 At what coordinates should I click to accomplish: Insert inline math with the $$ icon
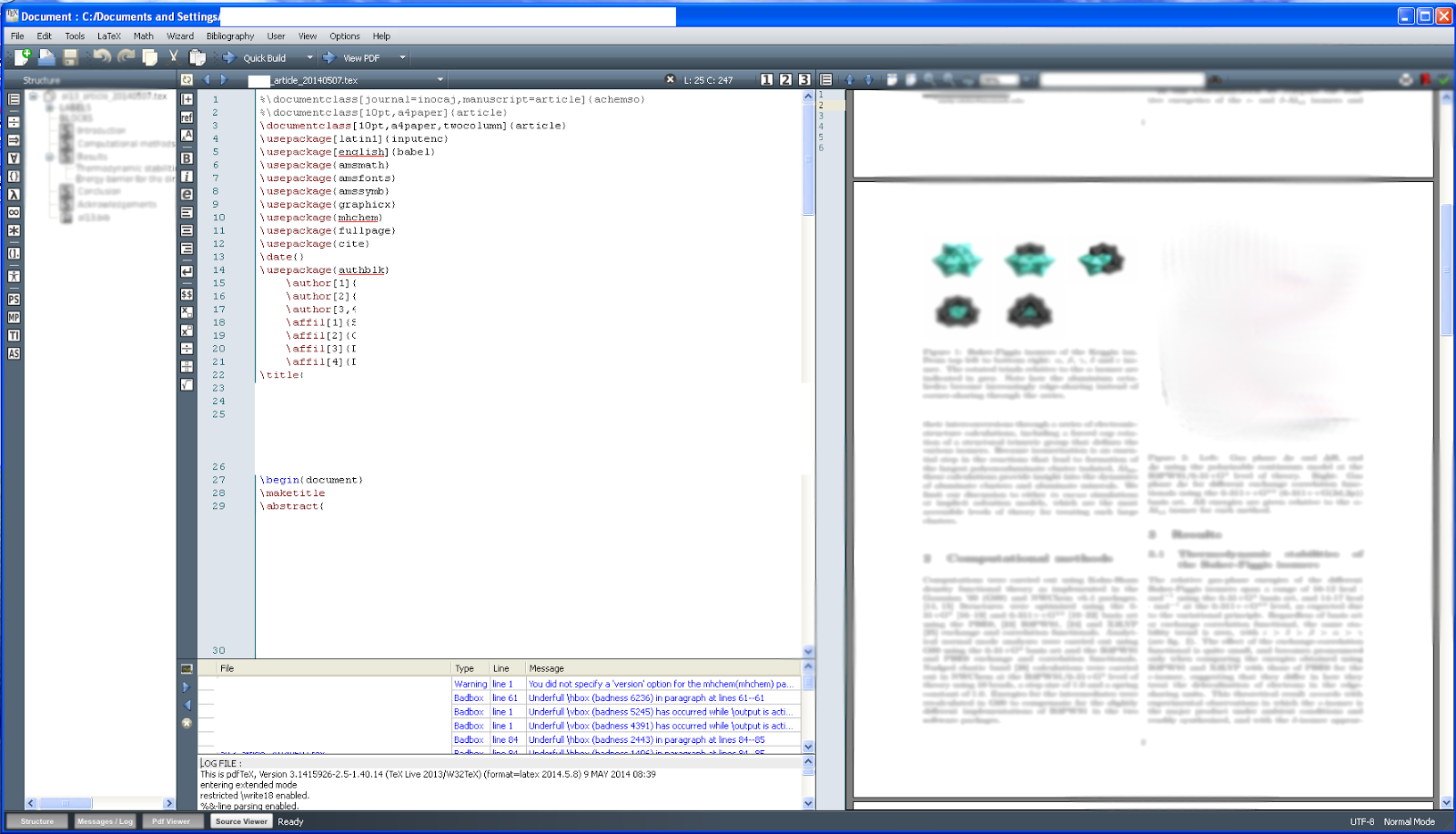pos(187,294)
